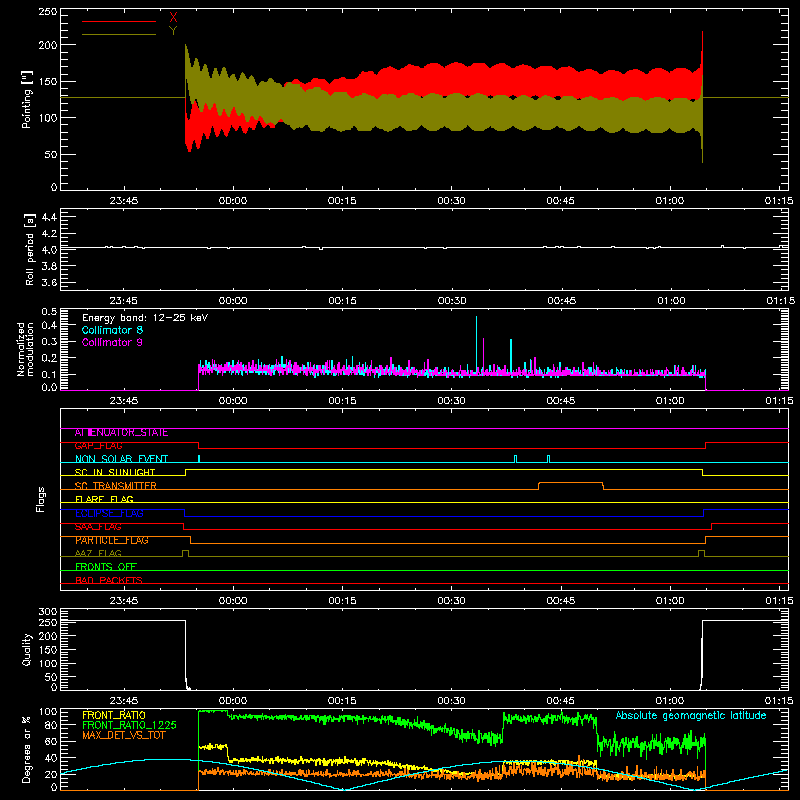800x800 pixels.
Task: Click the 'PARTICLE_FLAG' label
Action: coord(112,540)
